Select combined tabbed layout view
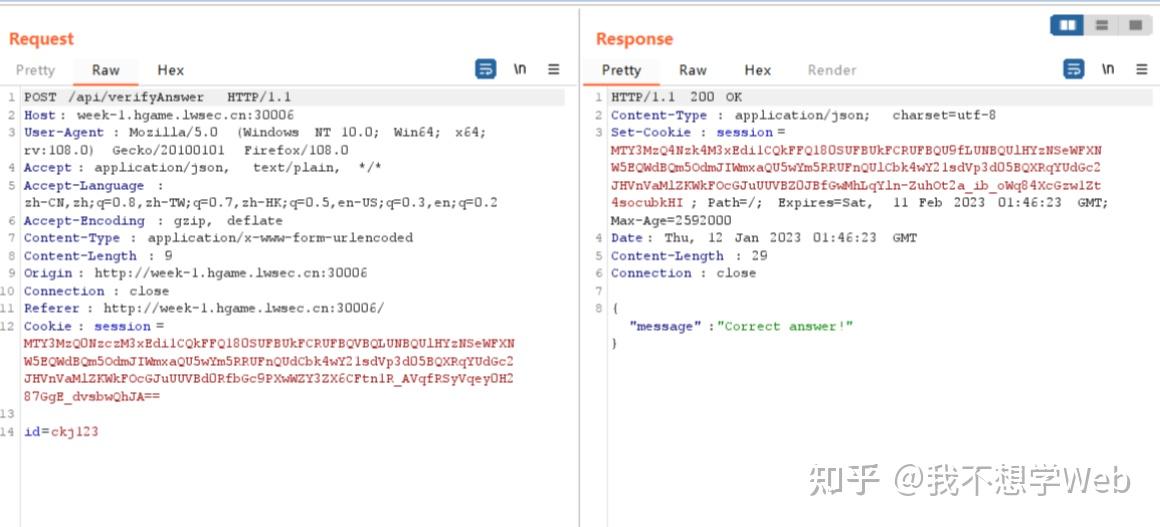Viewport: 1160px width, 527px height. (x=1136, y=25)
